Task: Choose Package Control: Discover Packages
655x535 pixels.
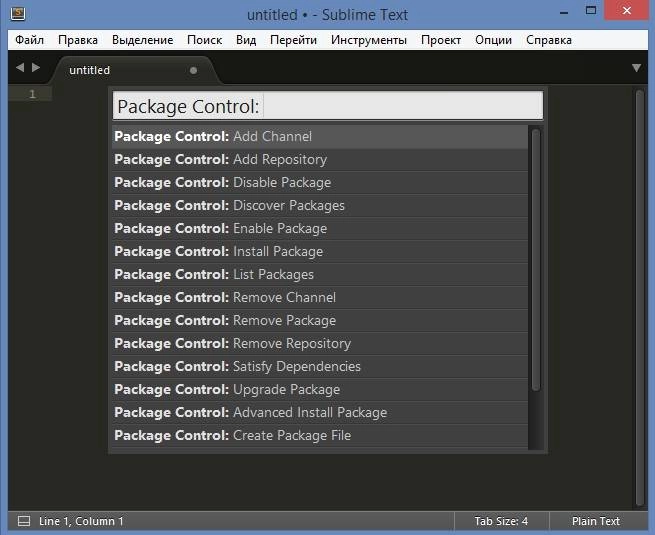Action: pos(320,205)
